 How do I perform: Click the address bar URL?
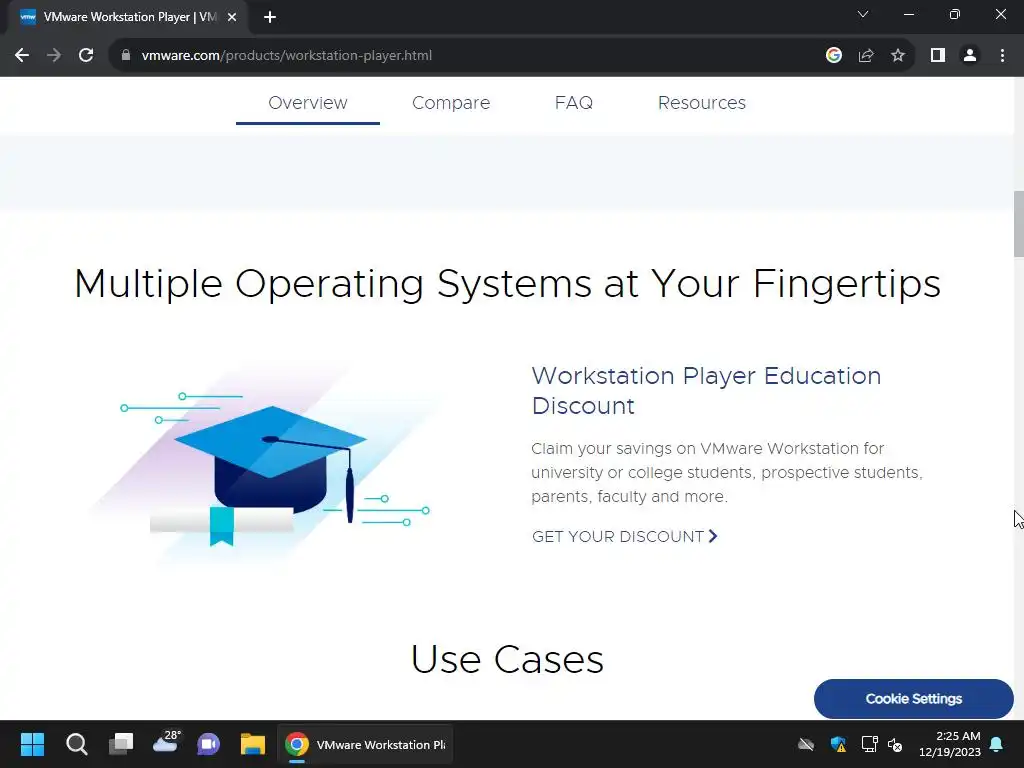click(287, 56)
